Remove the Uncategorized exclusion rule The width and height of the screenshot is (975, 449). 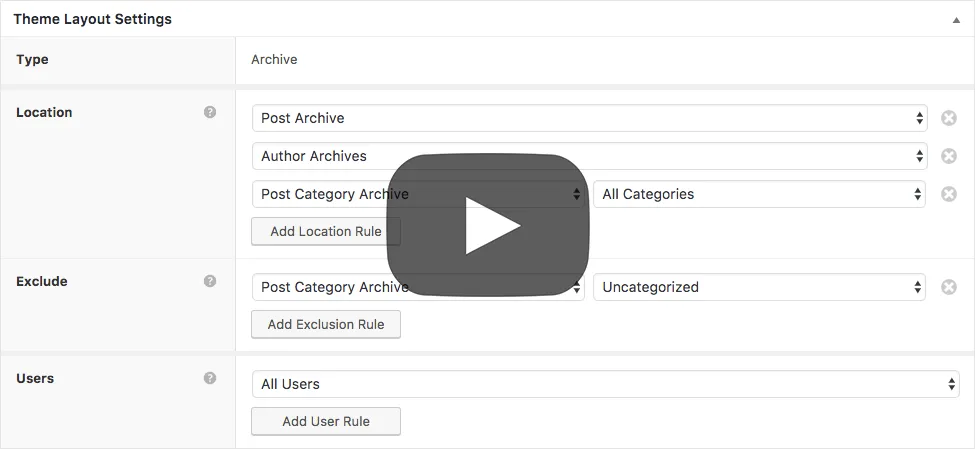tap(948, 287)
